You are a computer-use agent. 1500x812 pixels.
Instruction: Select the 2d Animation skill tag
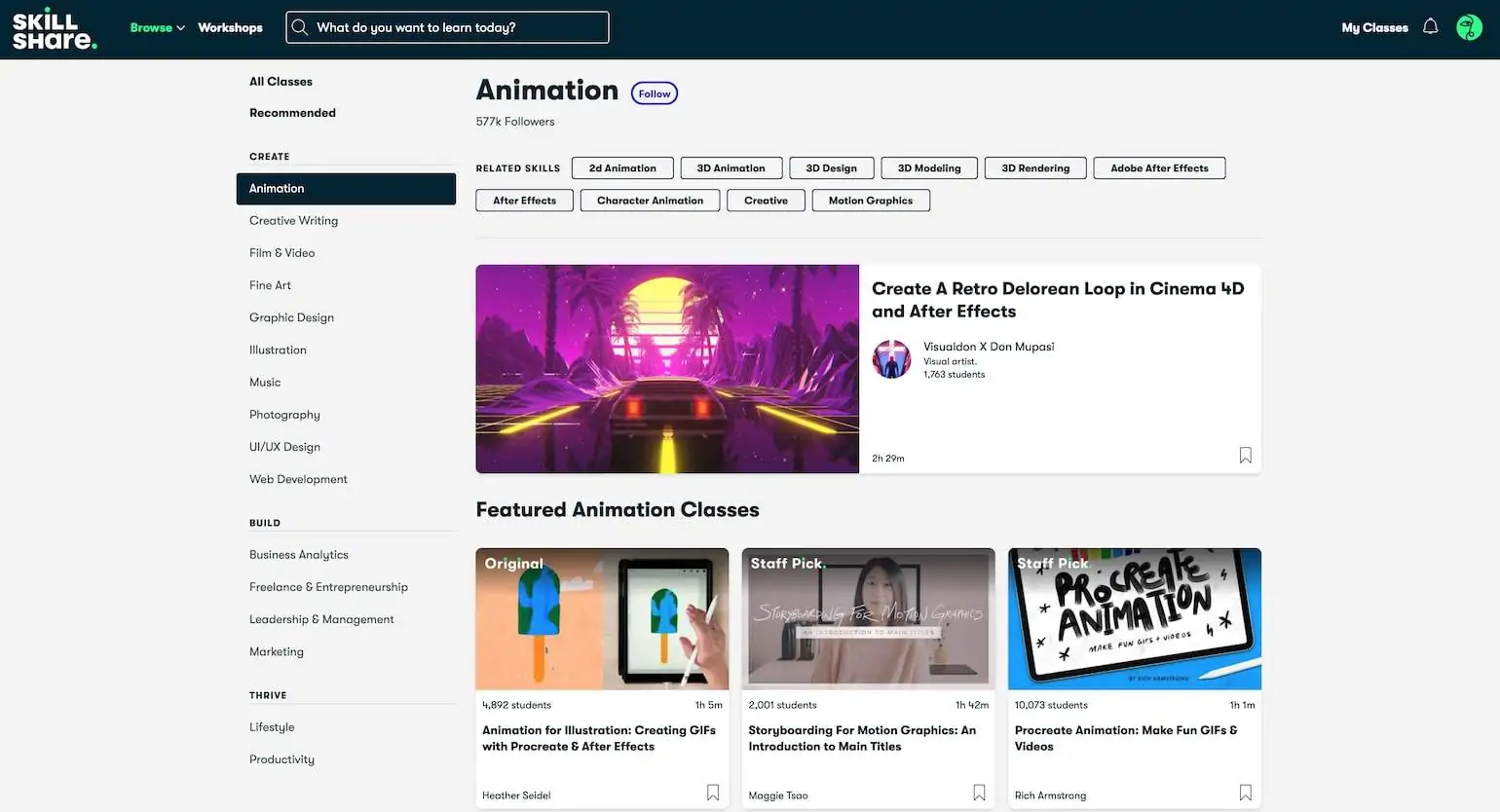(x=622, y=168)
